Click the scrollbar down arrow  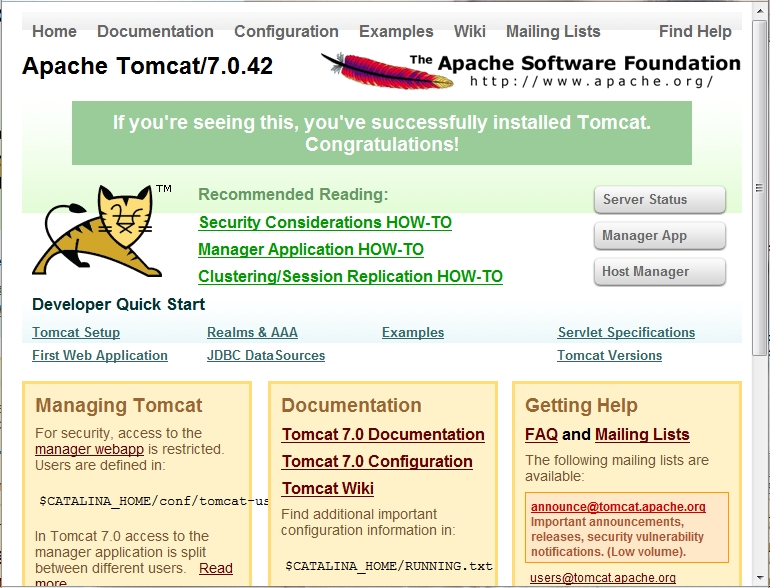pos(759,578)
